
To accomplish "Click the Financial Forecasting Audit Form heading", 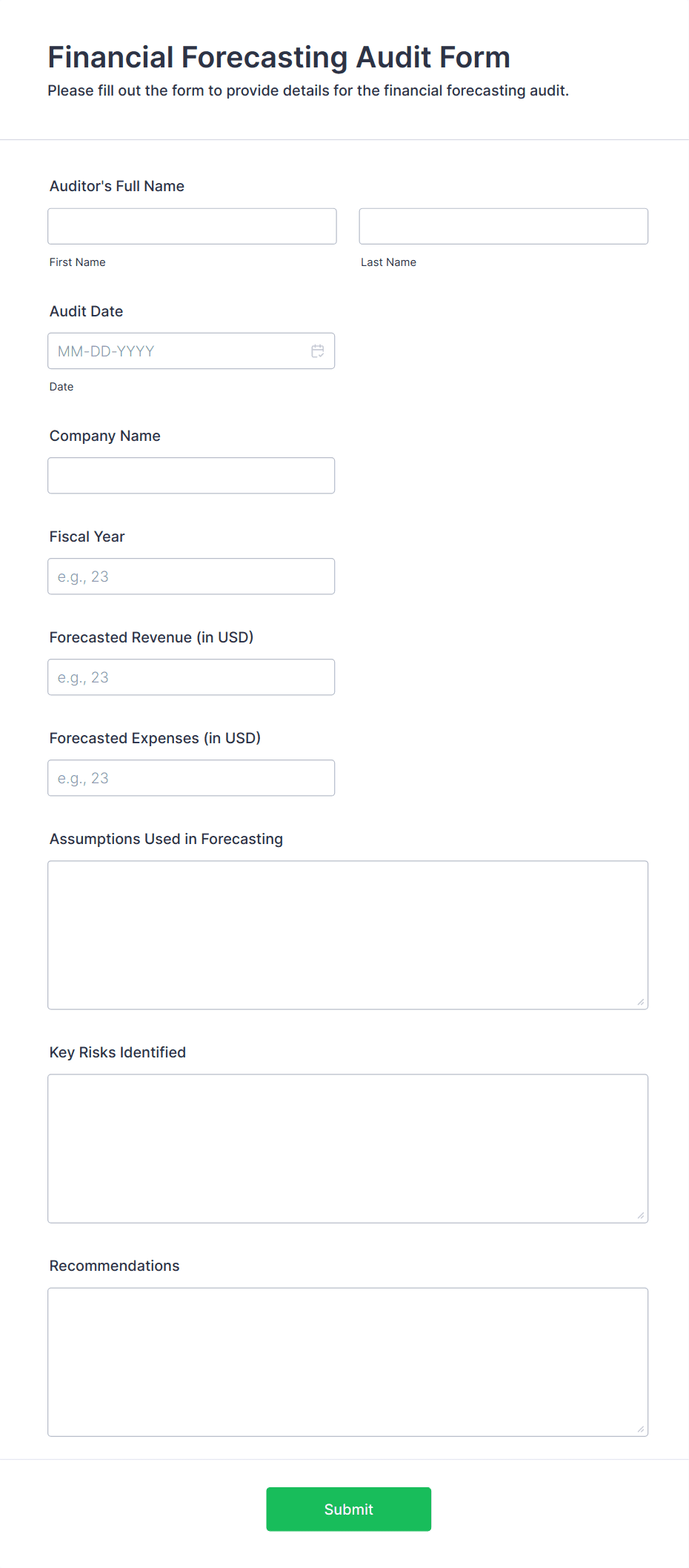I will [279, 57].
